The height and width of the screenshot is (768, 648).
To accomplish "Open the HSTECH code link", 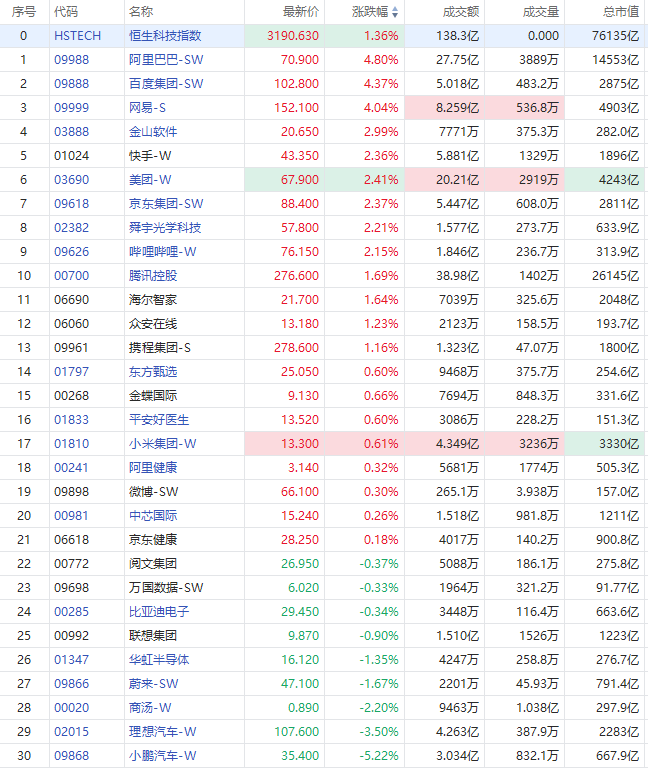I will [77, 35].
